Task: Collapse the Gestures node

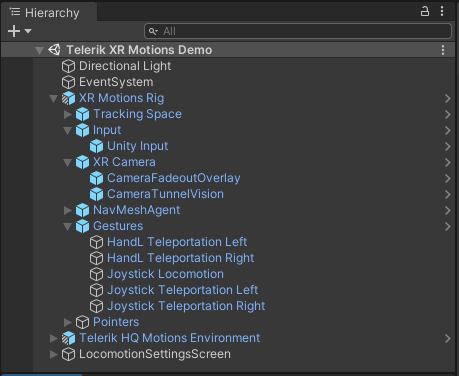Action: click(x=67, y=226)
